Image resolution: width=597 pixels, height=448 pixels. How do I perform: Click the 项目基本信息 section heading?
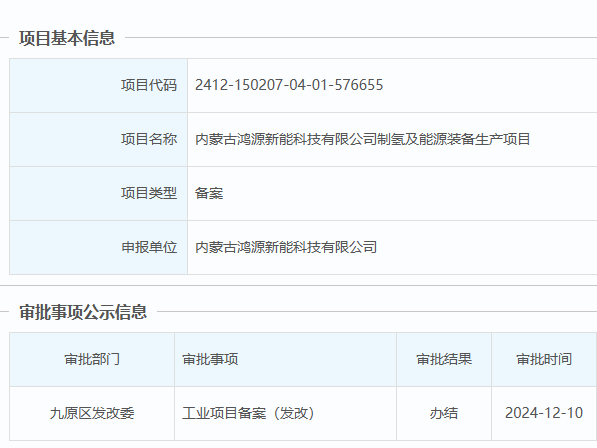67,38
